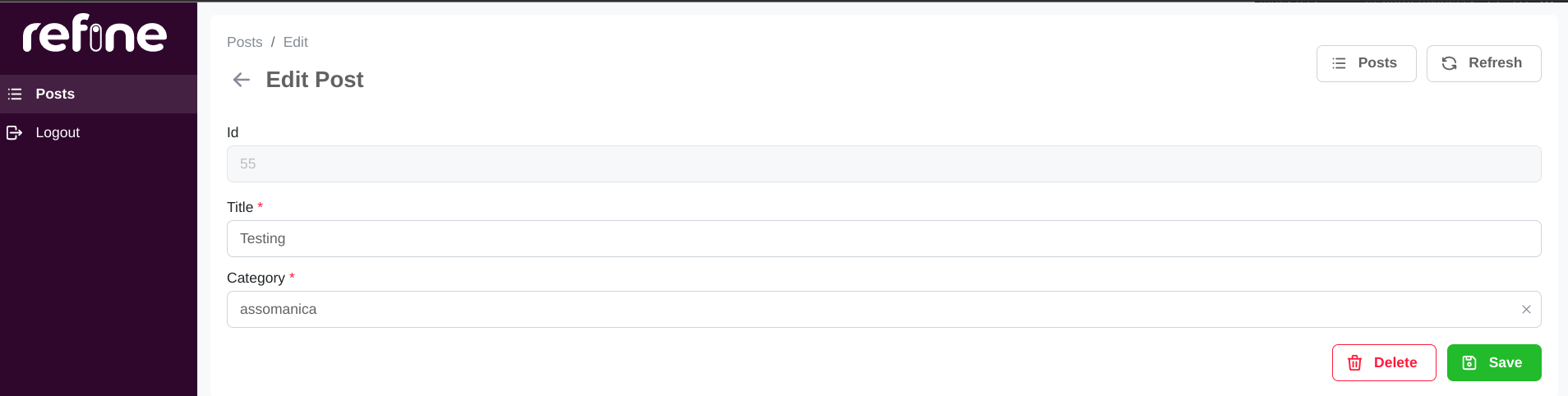Save the edited post
The width and height of the screenshot is (1568, 396).
(x=1494, y=363)
